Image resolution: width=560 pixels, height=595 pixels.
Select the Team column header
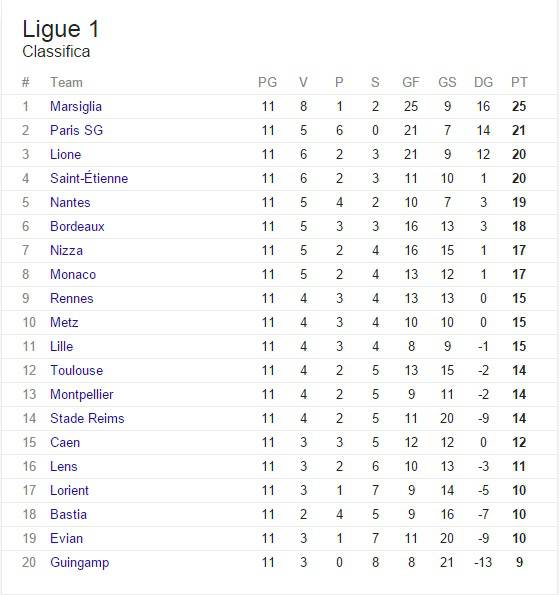(x=66, y=82)
